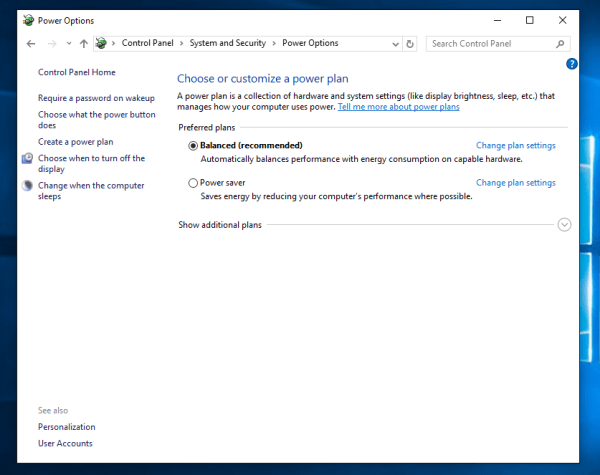Image resolution: width=600 pixels, height=475 pixels.
Task: Open the recent locations dropdown arrow
Action: pos(68,44)
